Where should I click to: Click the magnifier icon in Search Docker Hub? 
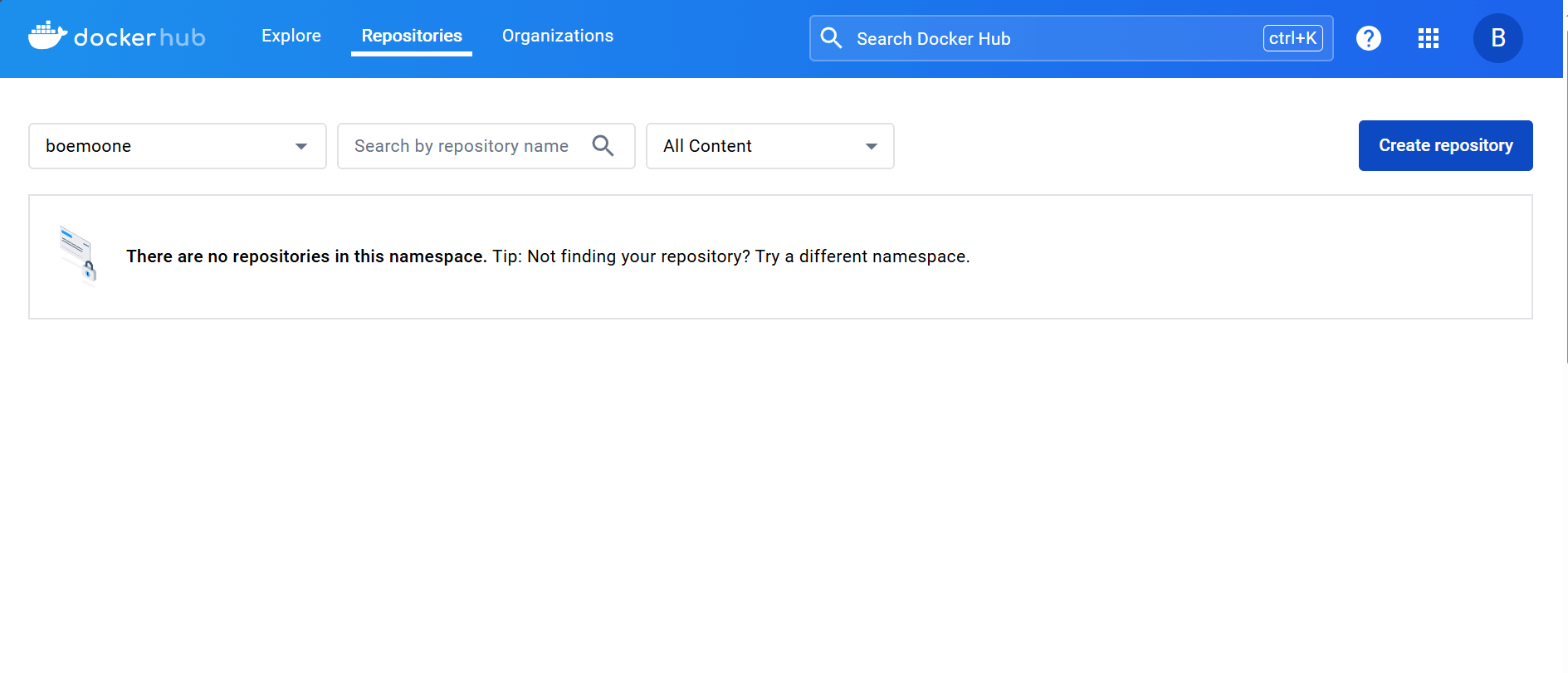(x=831, y=38)
